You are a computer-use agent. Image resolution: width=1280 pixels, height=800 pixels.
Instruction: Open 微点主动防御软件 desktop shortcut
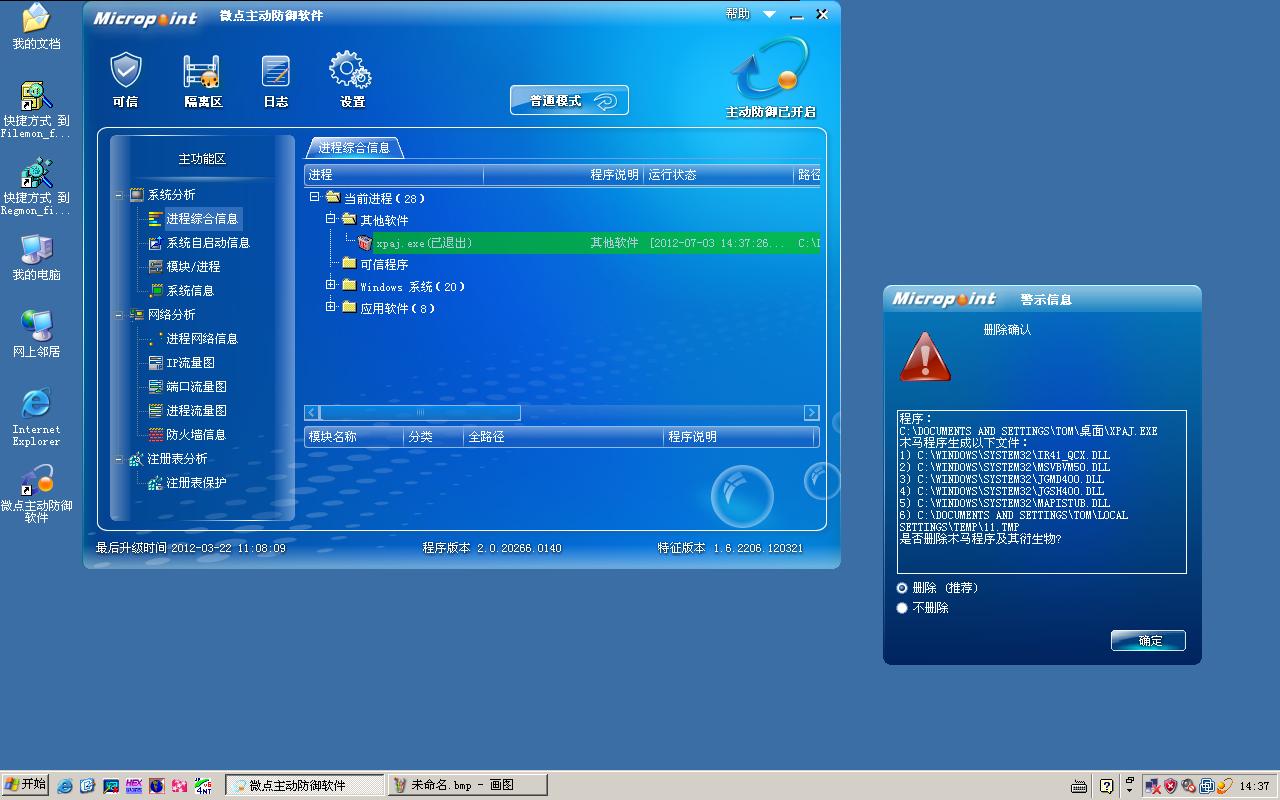pyautogui.click(x=36, y=483)
